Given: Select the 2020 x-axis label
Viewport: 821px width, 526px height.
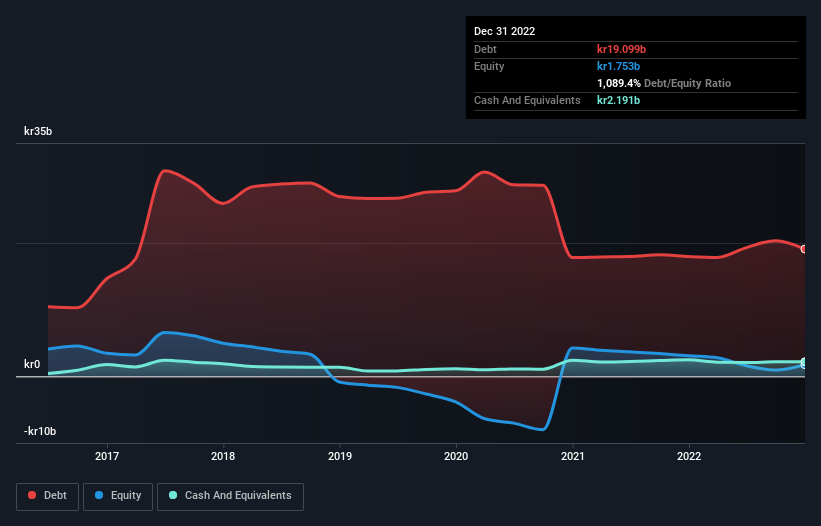Looking at the screenshot, I should (456, 456).
